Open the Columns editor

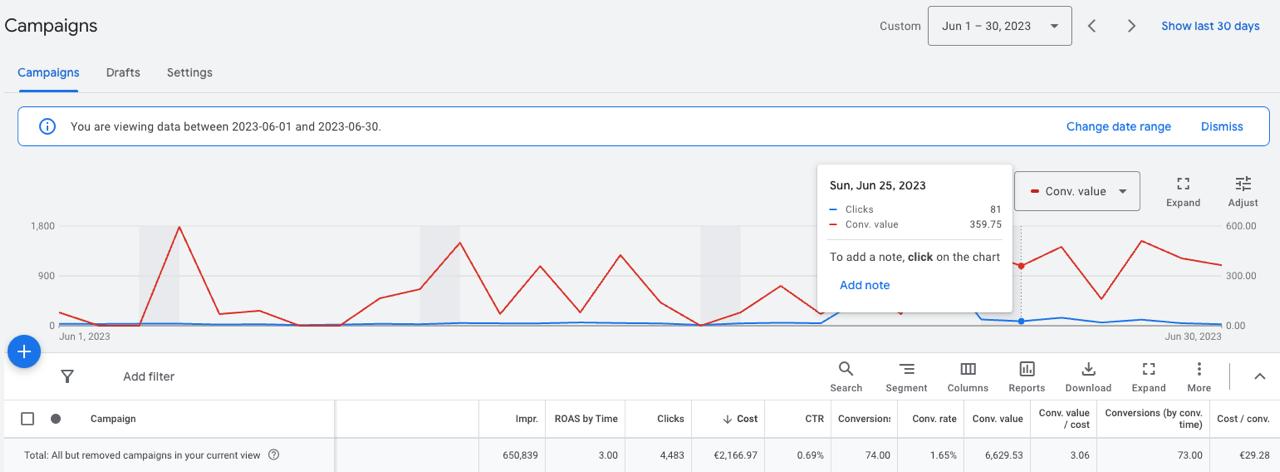(967, 376)
